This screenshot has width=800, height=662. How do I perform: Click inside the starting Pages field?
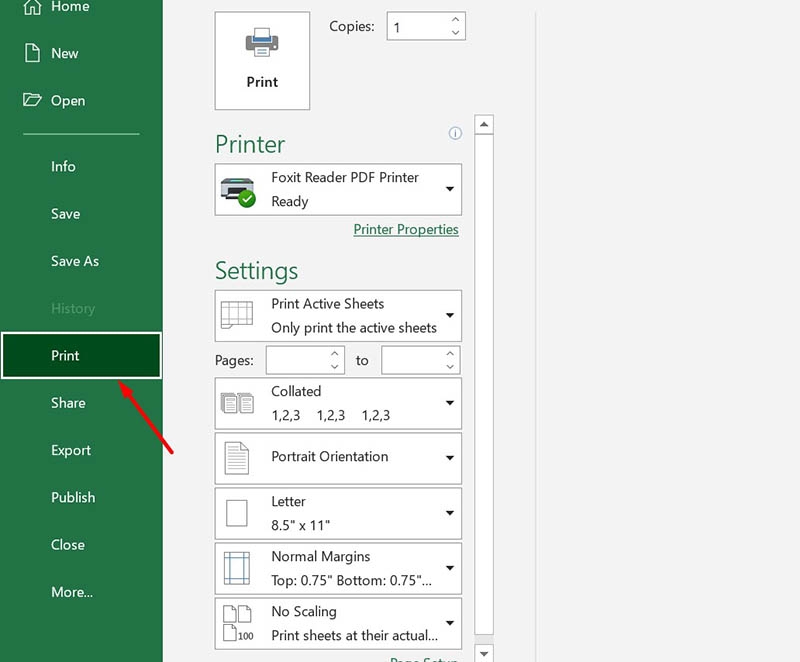pos(298,360)
